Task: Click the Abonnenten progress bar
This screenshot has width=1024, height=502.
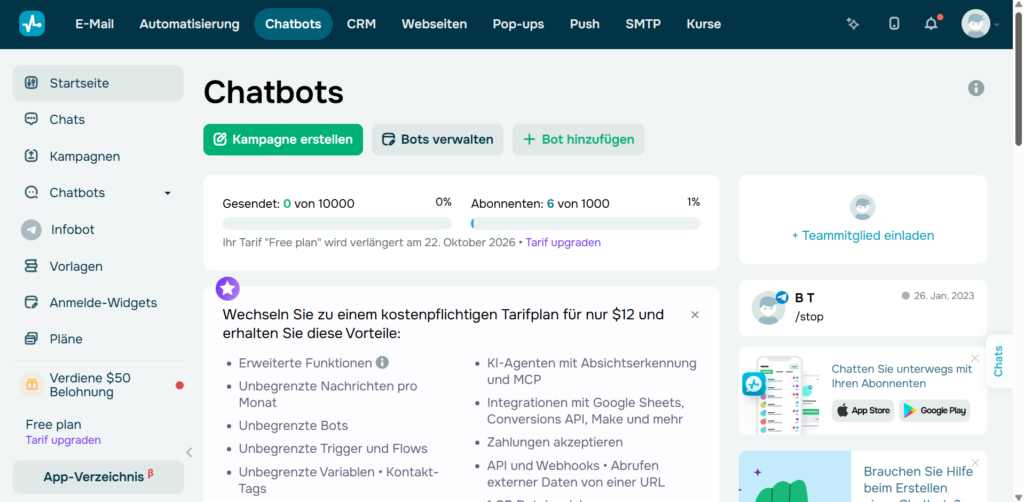Action: pyautogui.click(x=586, y=223)
